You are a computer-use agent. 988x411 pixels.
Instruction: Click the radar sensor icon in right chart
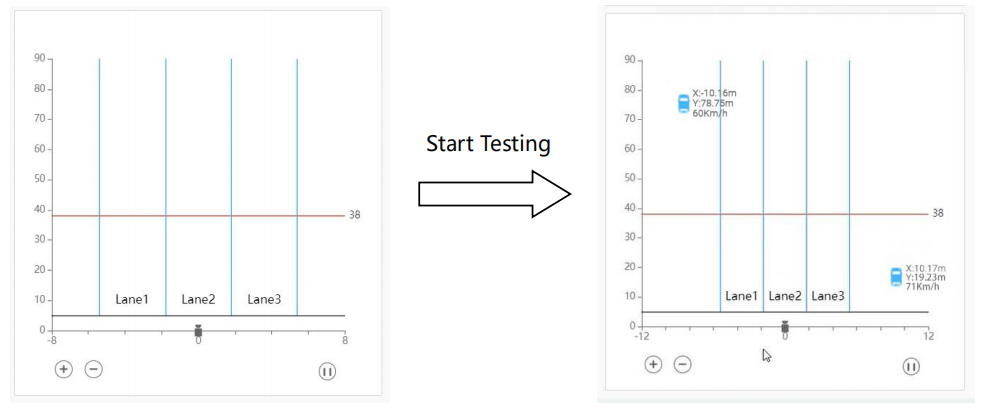[785, 327]
